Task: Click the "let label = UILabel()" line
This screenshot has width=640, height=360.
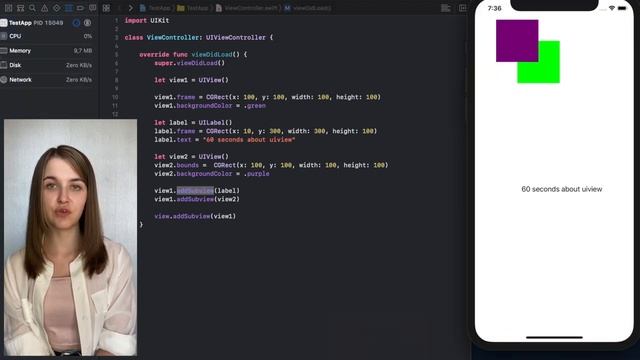Action: pyautogui.click(x=193, y=122)
